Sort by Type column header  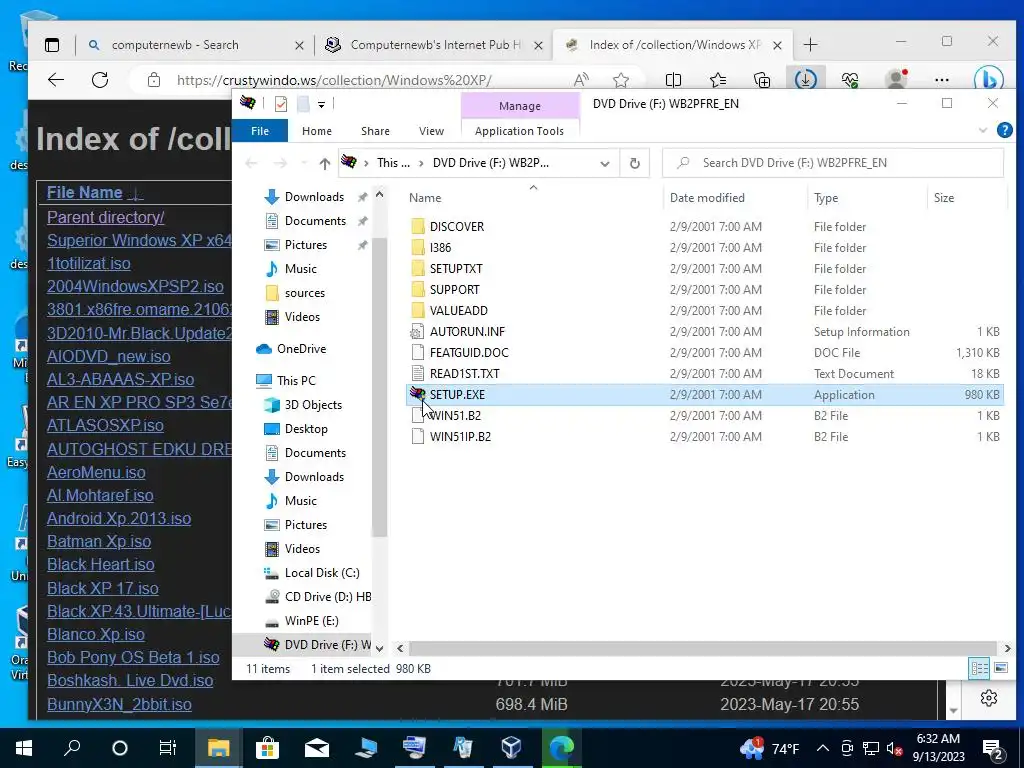click(825, 198)
